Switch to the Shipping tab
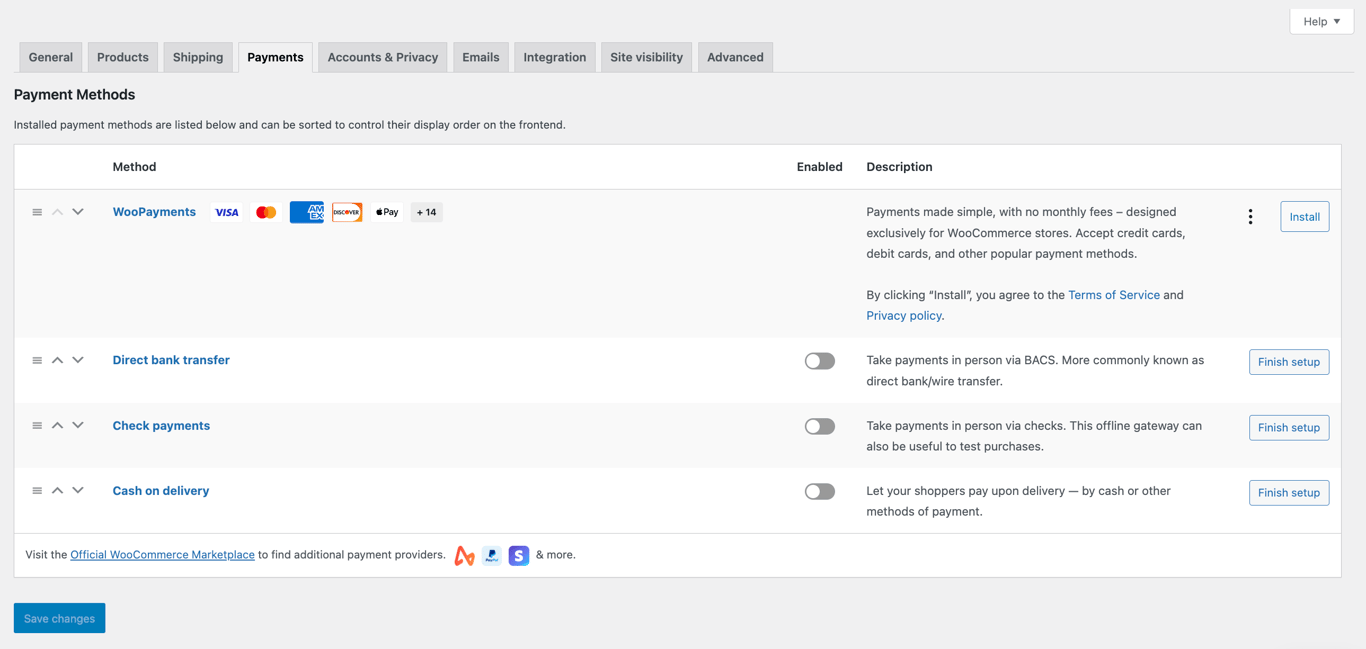 point(197,57)
